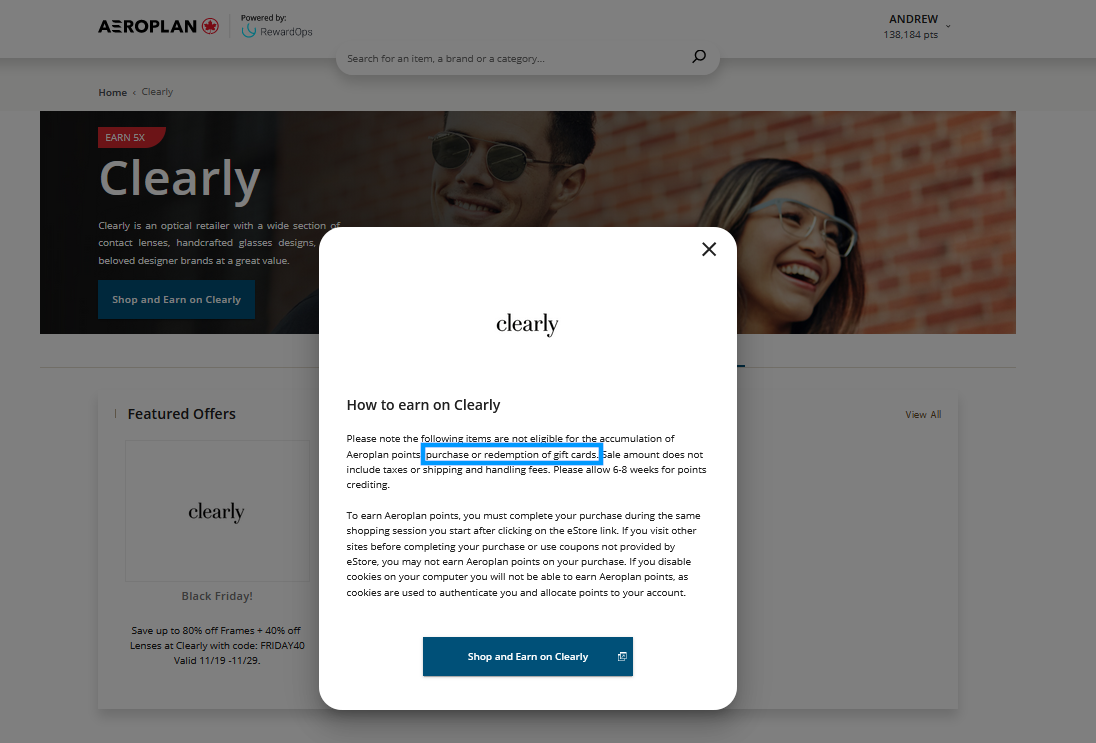Open the clearly Black Friday offer thumbnail
Screen dimensions: 1096x743
[x=217, y=511]
